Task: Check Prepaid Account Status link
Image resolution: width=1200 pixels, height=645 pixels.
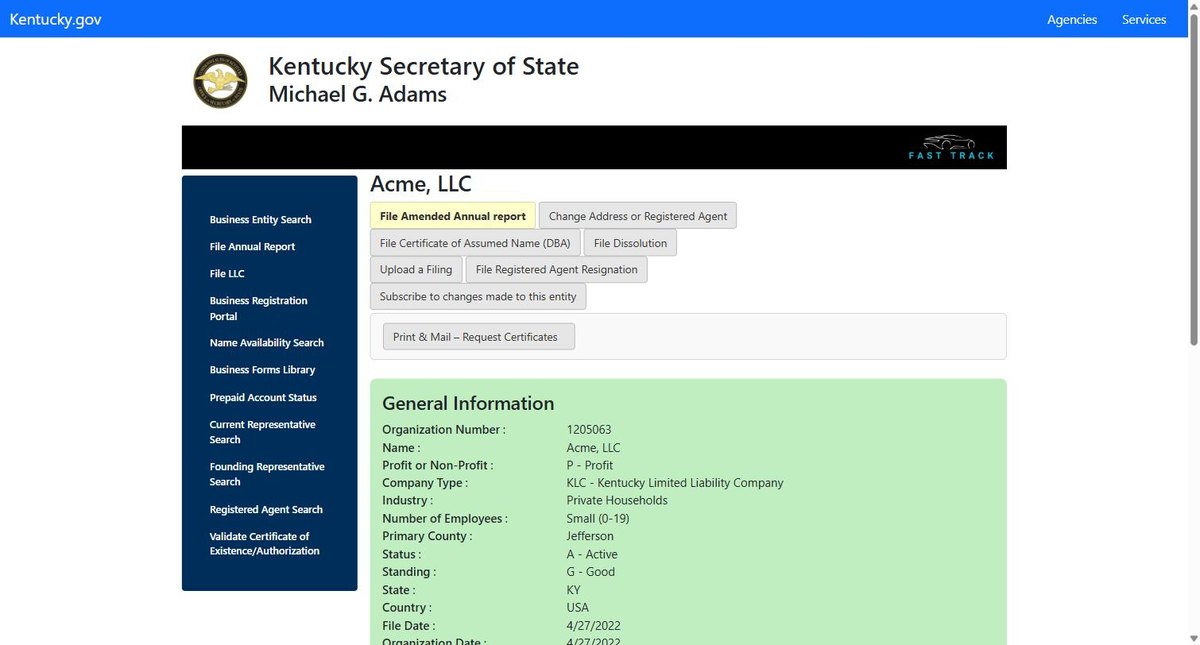Action: tap(263, 397)
